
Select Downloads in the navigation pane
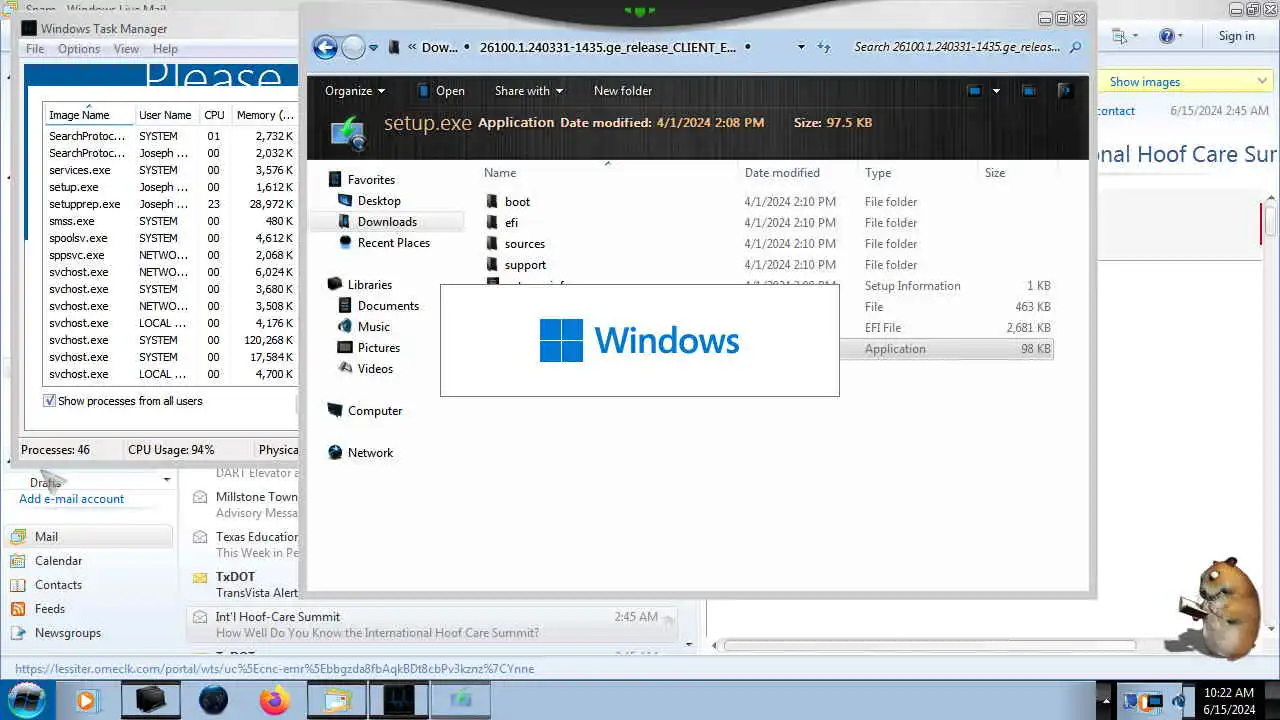(387, 222)
